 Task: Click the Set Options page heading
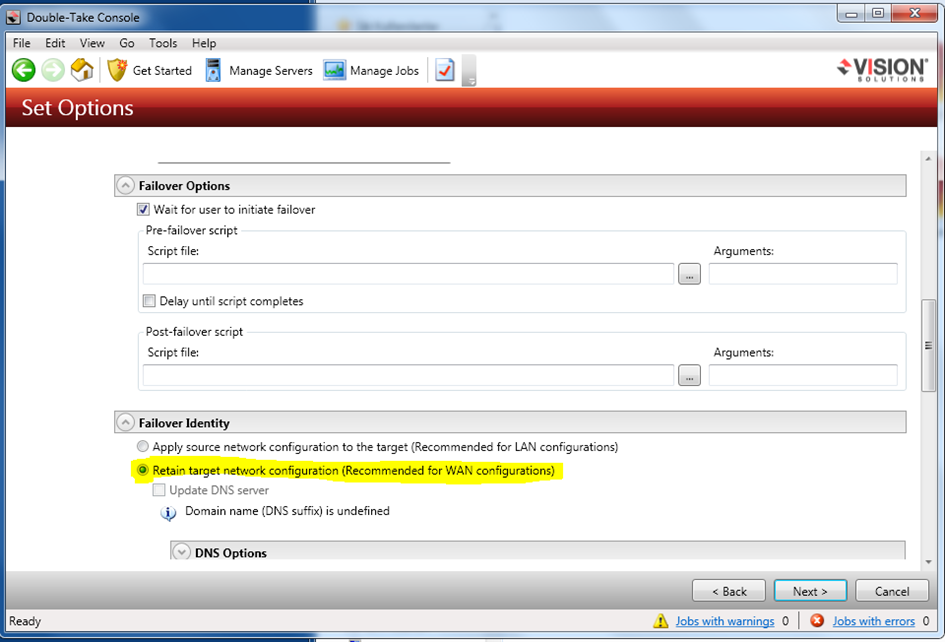(77, 108)
